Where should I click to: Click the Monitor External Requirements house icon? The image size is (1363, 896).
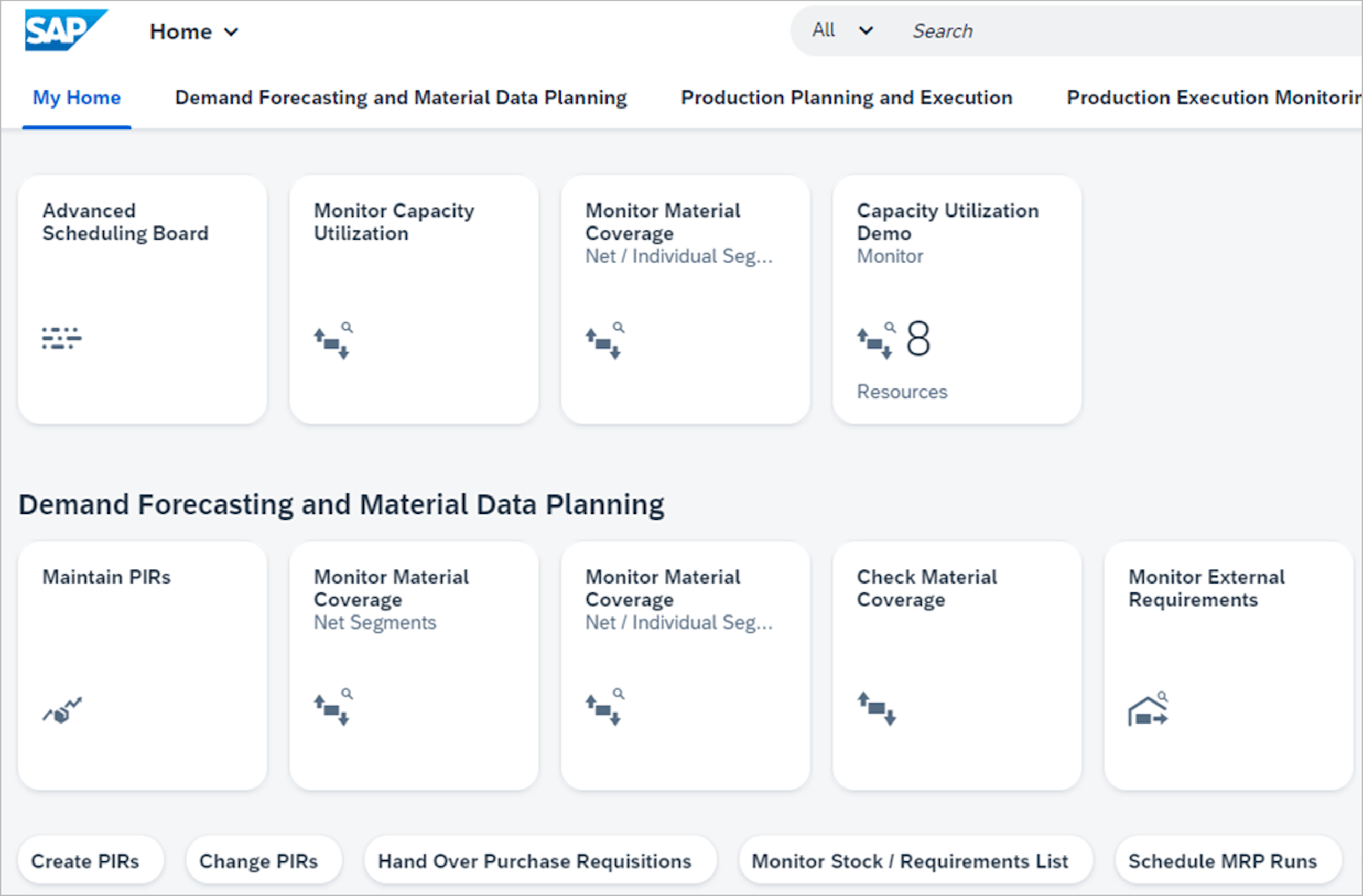1148,709
